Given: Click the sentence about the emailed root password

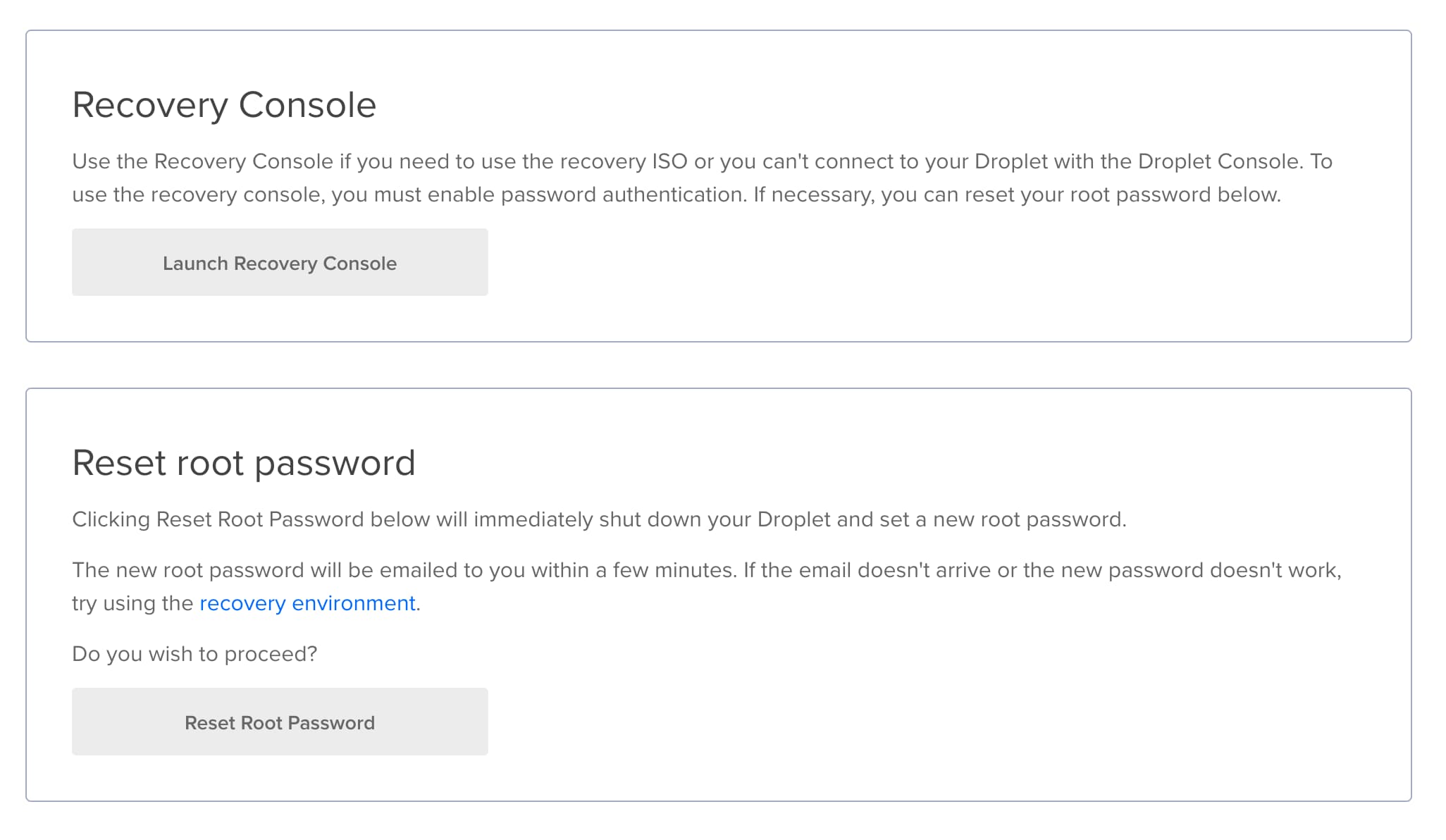Looking at the screenshot, I should (707, 586).
